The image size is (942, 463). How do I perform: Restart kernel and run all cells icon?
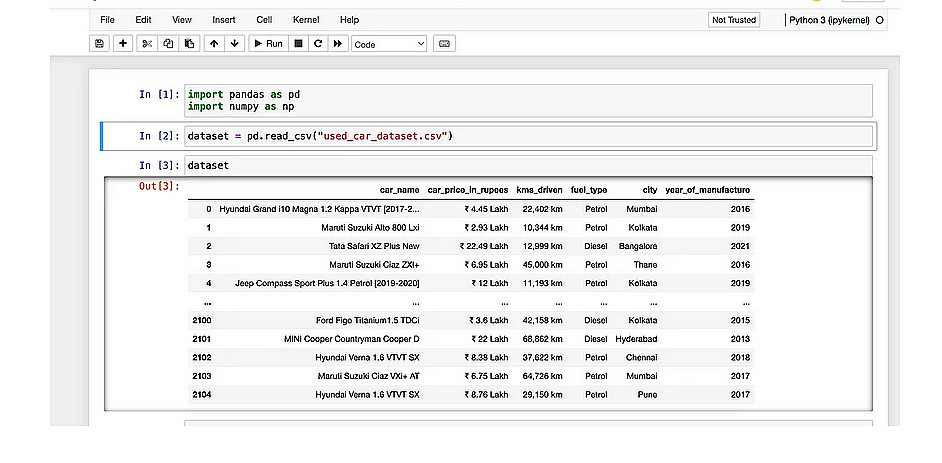click(338, 44)
